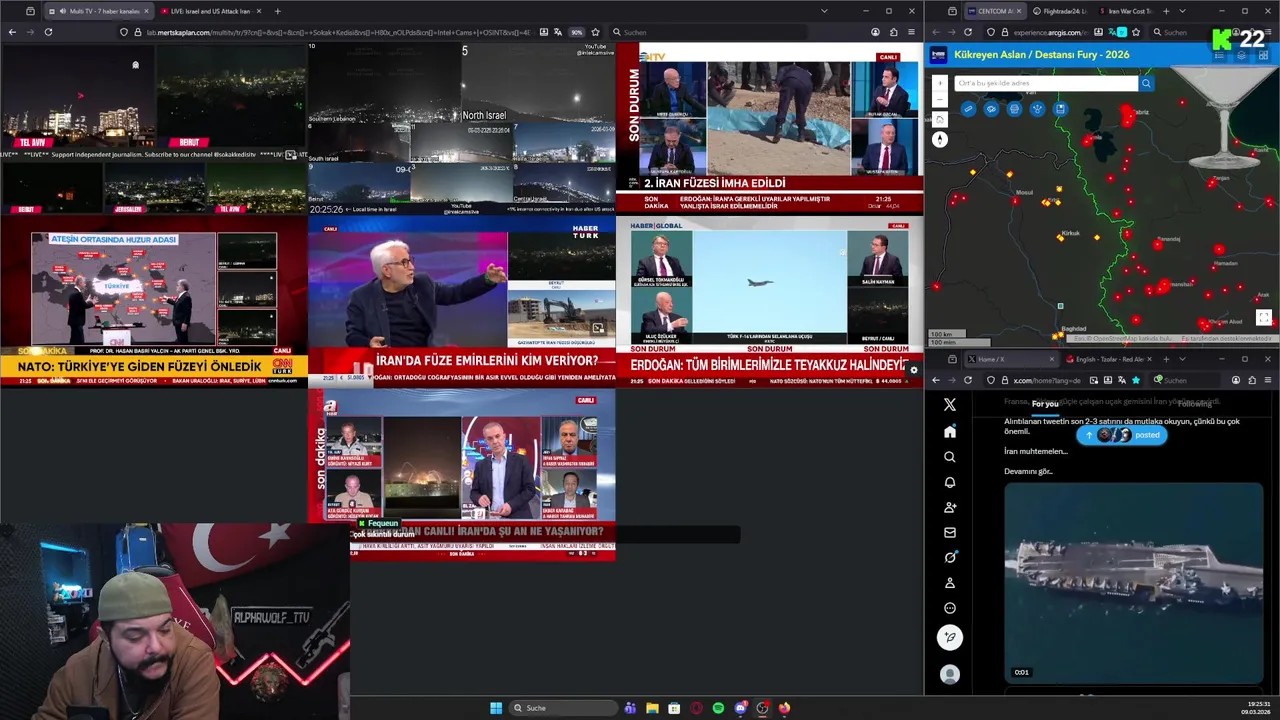Image resolution: width=1280 pixels, height=720 pixels.
Task: Switch to LIVE: Israel and US Attack Iran tab
Action: coord(209,11)
